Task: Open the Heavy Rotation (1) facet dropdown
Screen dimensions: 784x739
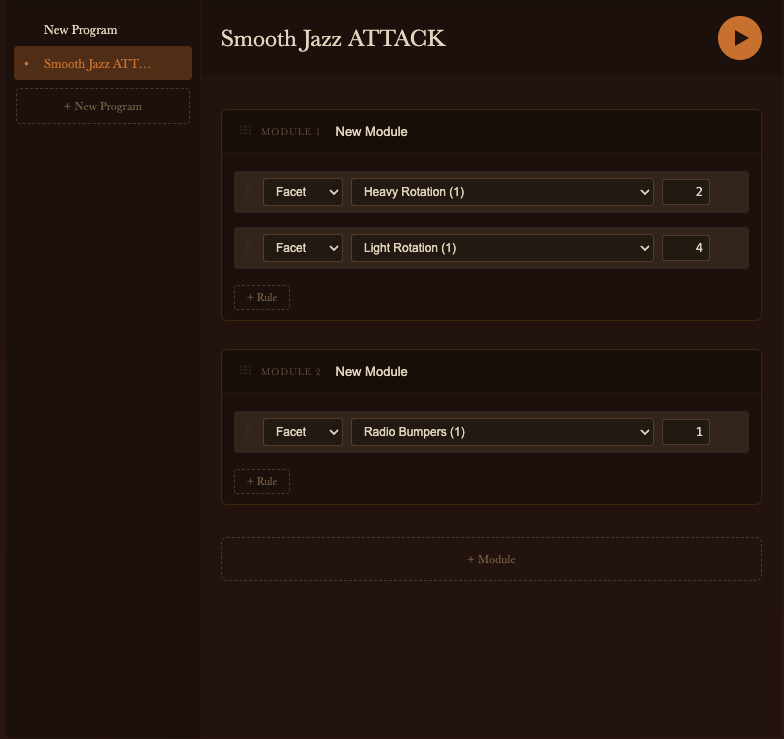Action: [502, 192]
